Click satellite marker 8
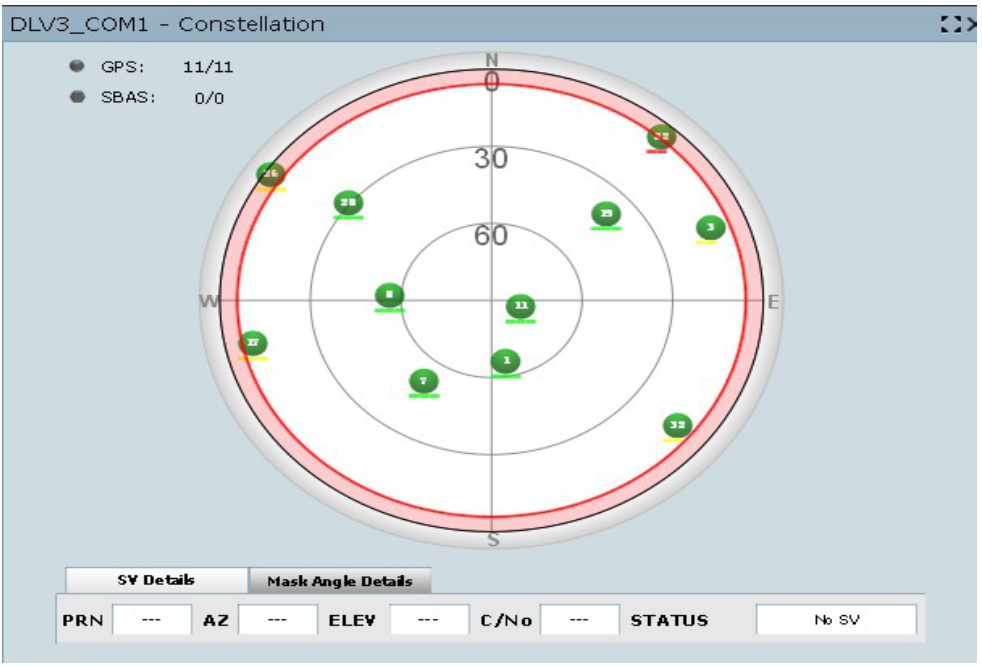Viewport: 982px width, 667px height. (390, 295)
